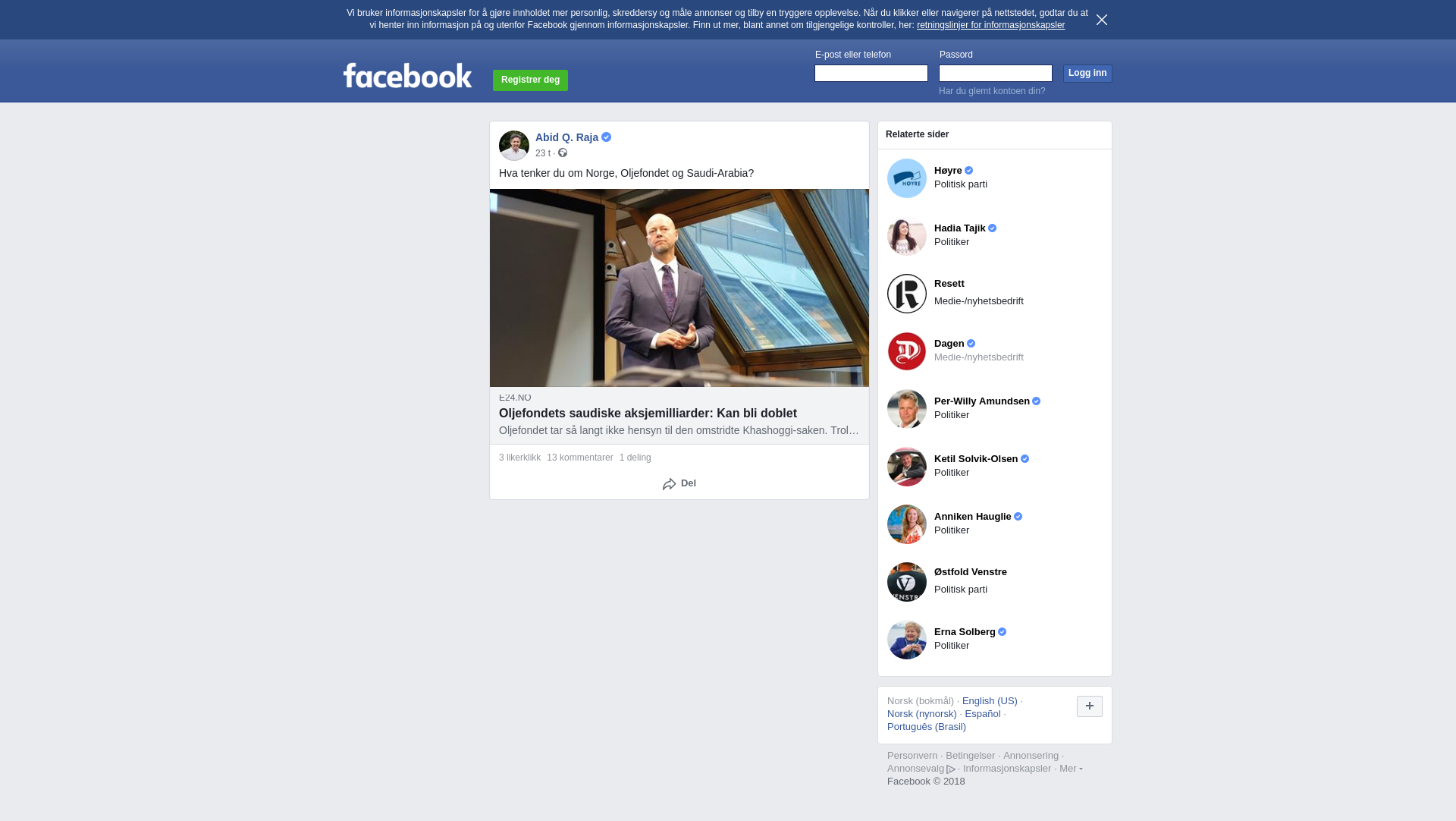Click the public globe icon on post
Screen dimensions: 1456x821
[x=563, y=153]
